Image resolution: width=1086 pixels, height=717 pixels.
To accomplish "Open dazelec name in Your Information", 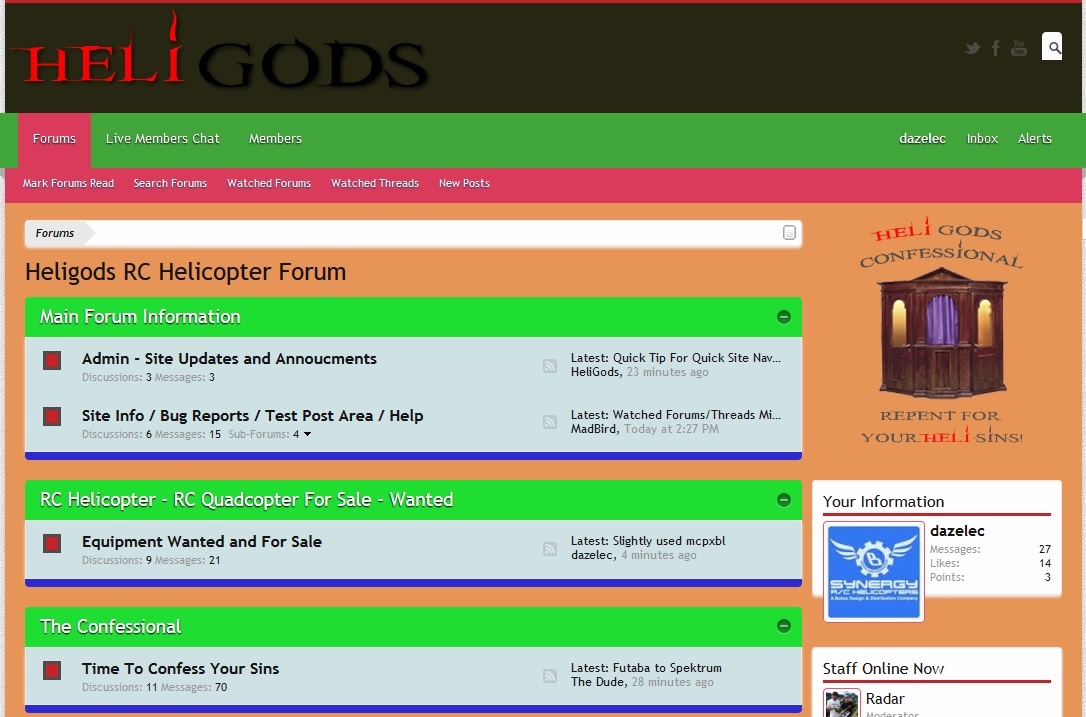I will pos(957,531).
